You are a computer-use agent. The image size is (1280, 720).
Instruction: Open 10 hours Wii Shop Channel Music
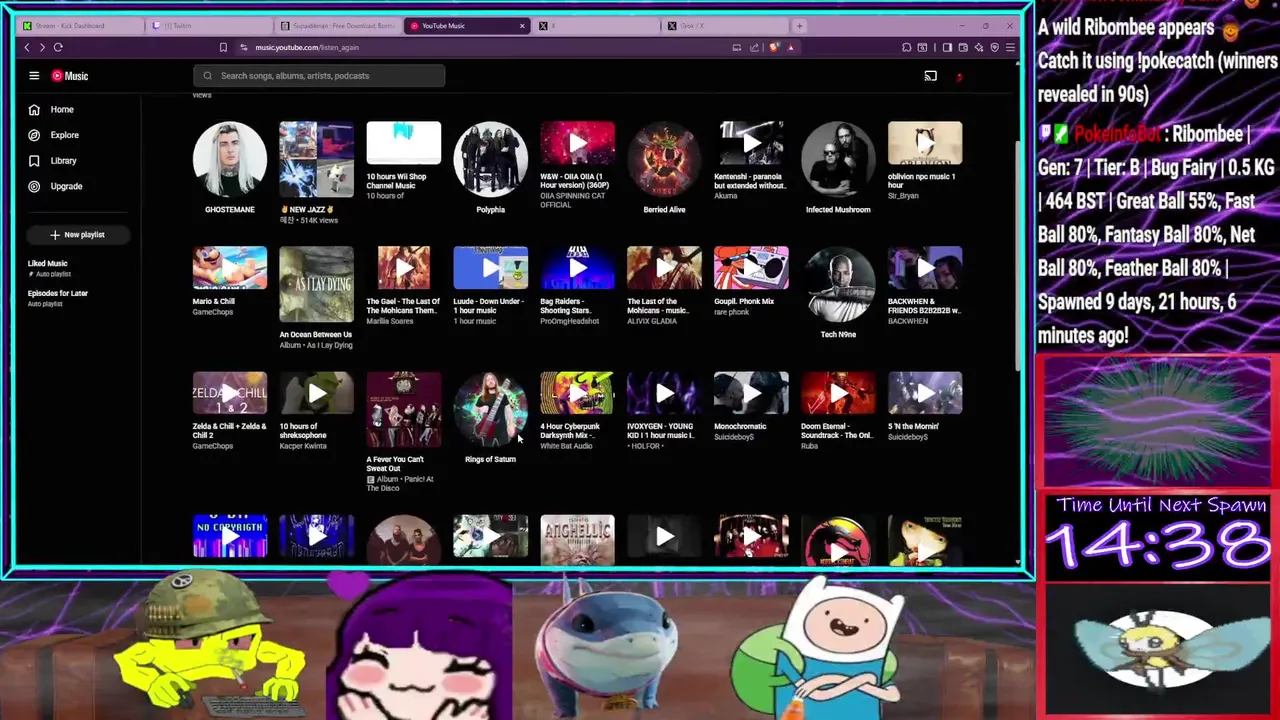(403, 143)
